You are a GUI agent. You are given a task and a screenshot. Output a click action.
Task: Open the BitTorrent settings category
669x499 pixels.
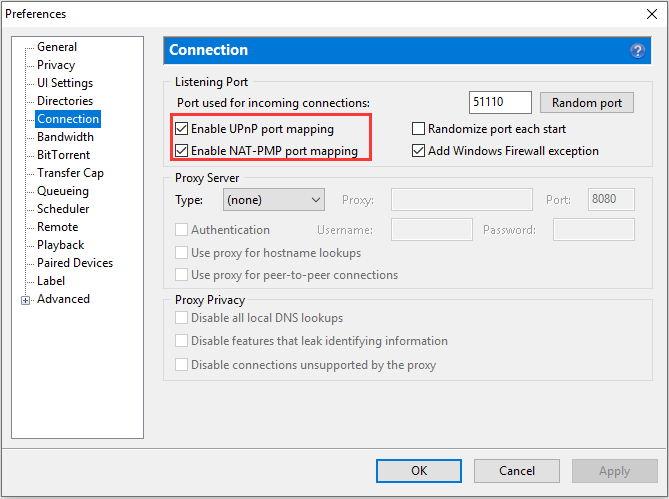pyautogui.click(x=64, y=155)
